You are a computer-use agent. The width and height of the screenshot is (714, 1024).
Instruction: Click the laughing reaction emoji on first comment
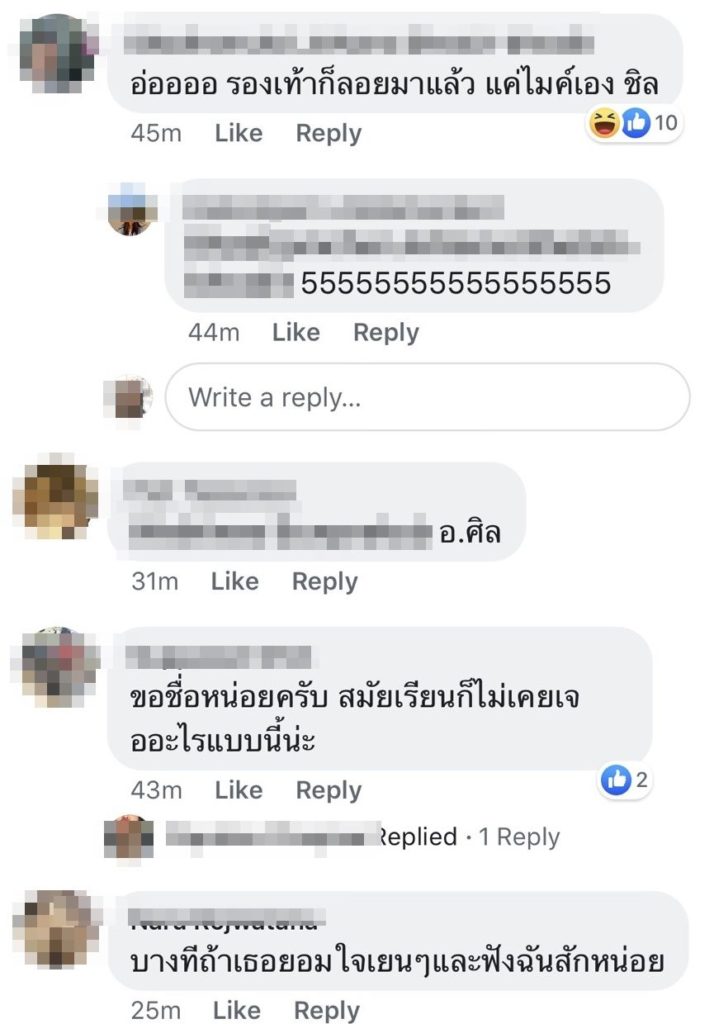[604, 123]
